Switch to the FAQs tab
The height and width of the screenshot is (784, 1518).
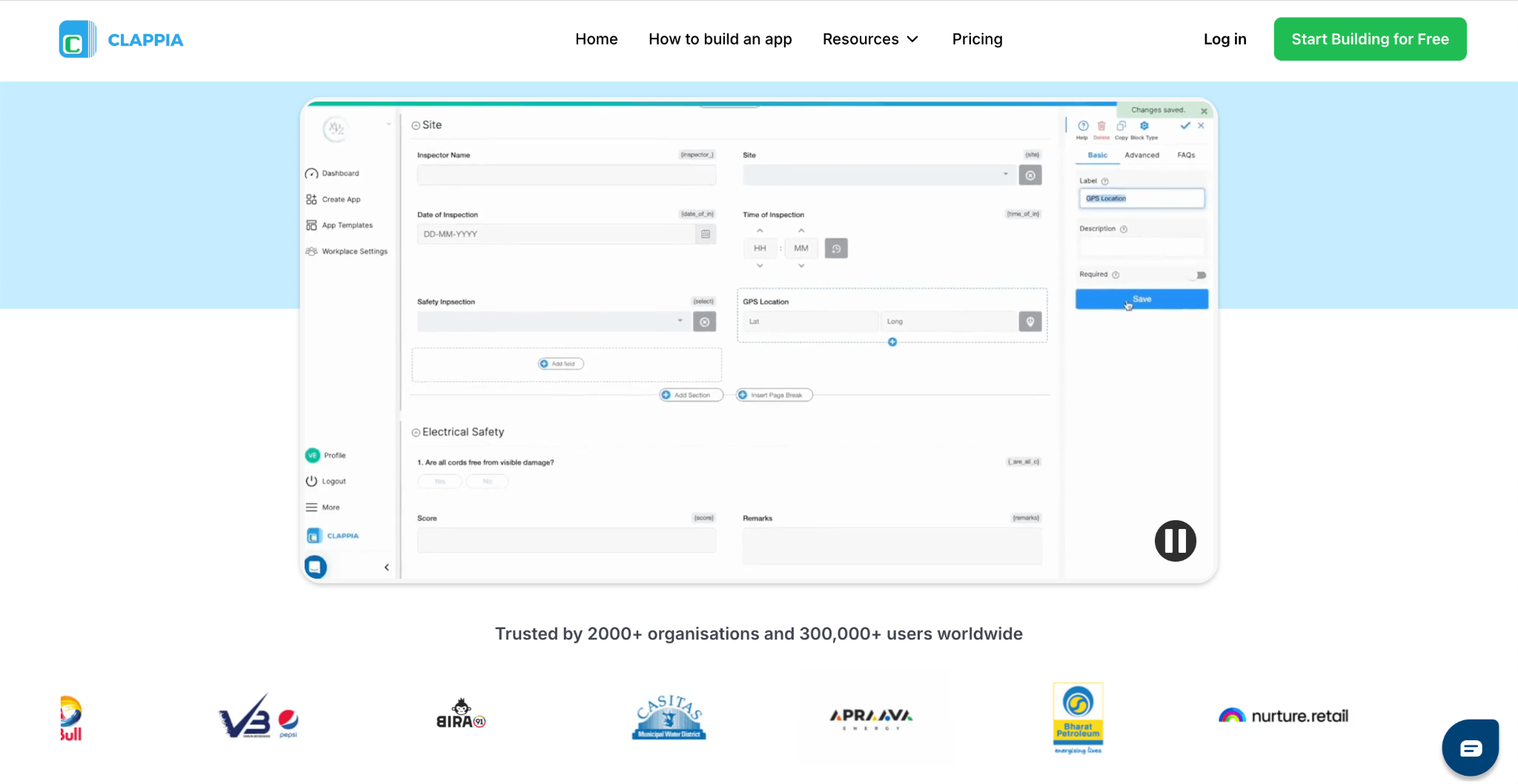[x=1187, y=156]
